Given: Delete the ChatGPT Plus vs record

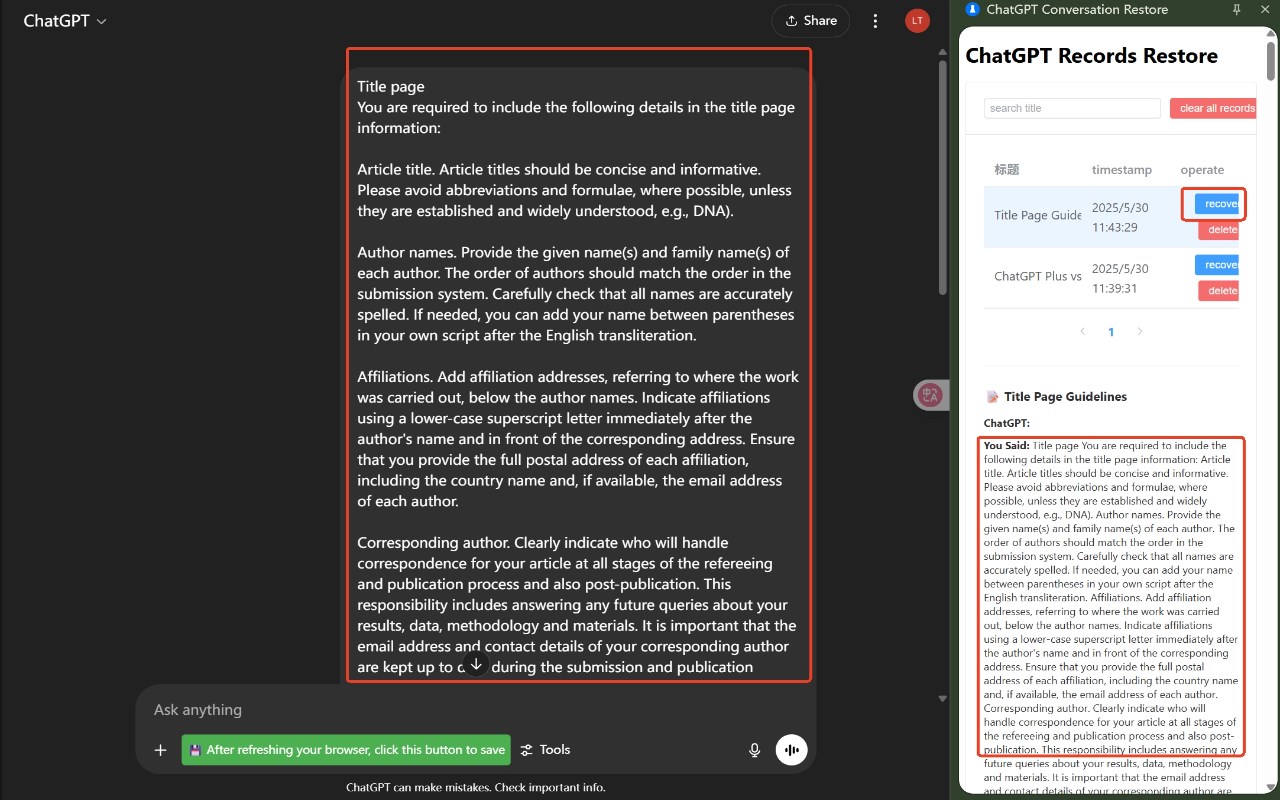Looking at the screenshot, I should 1219,291.
